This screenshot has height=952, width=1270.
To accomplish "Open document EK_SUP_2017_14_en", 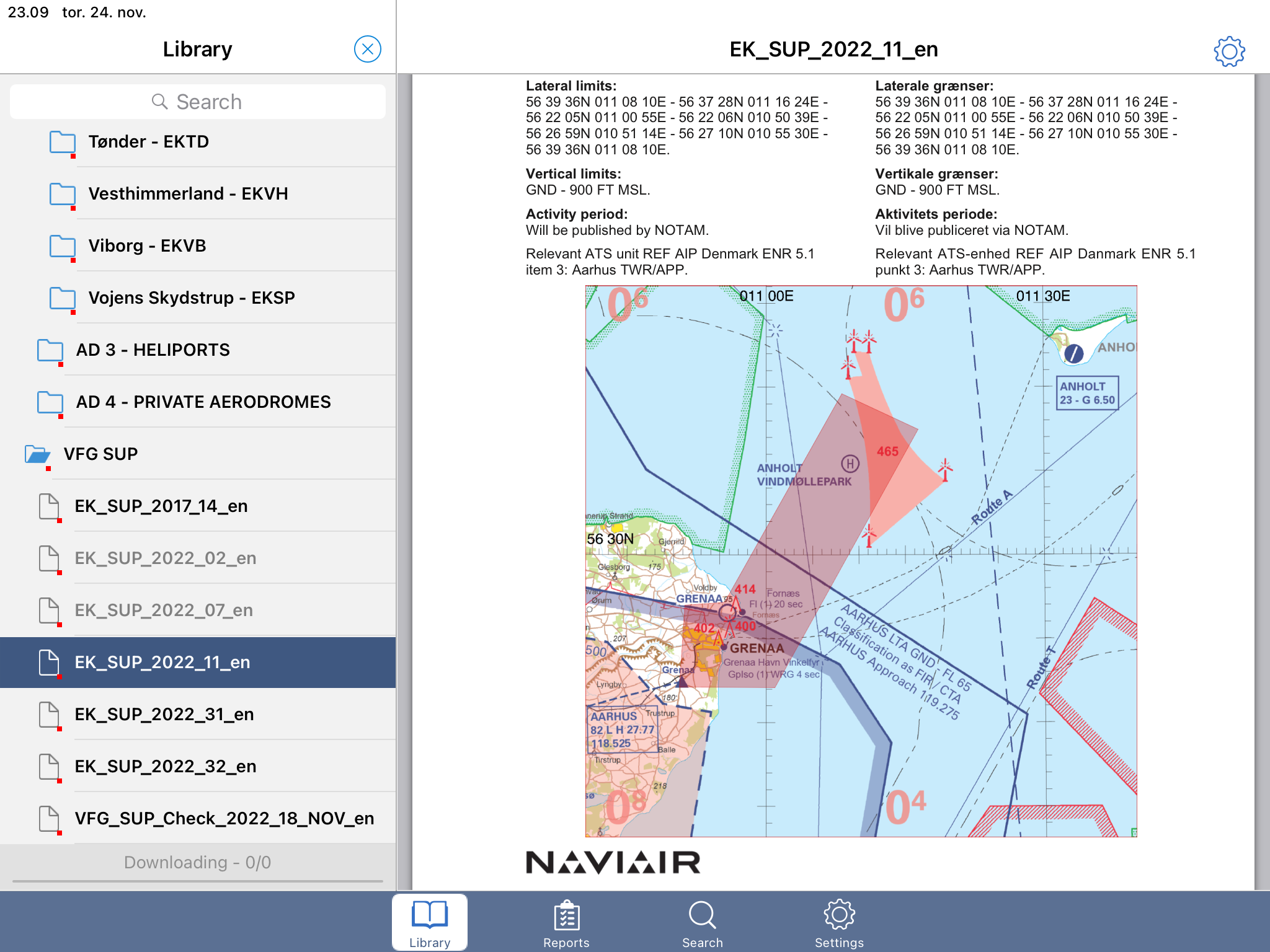I will (x=198, y=506).
